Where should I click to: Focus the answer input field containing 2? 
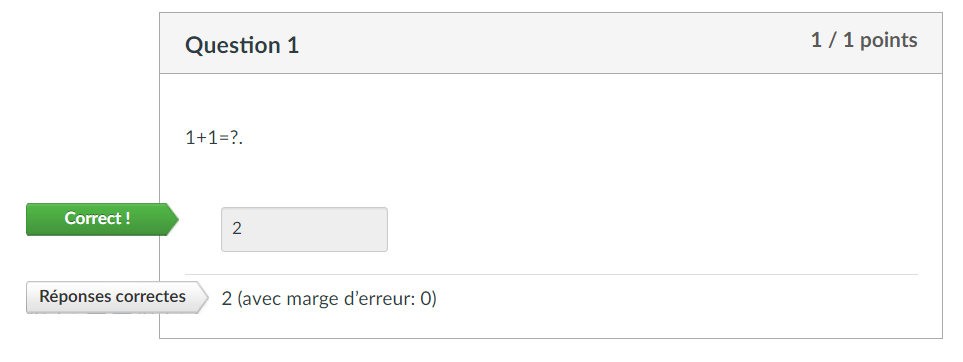(x=304, y=229)
